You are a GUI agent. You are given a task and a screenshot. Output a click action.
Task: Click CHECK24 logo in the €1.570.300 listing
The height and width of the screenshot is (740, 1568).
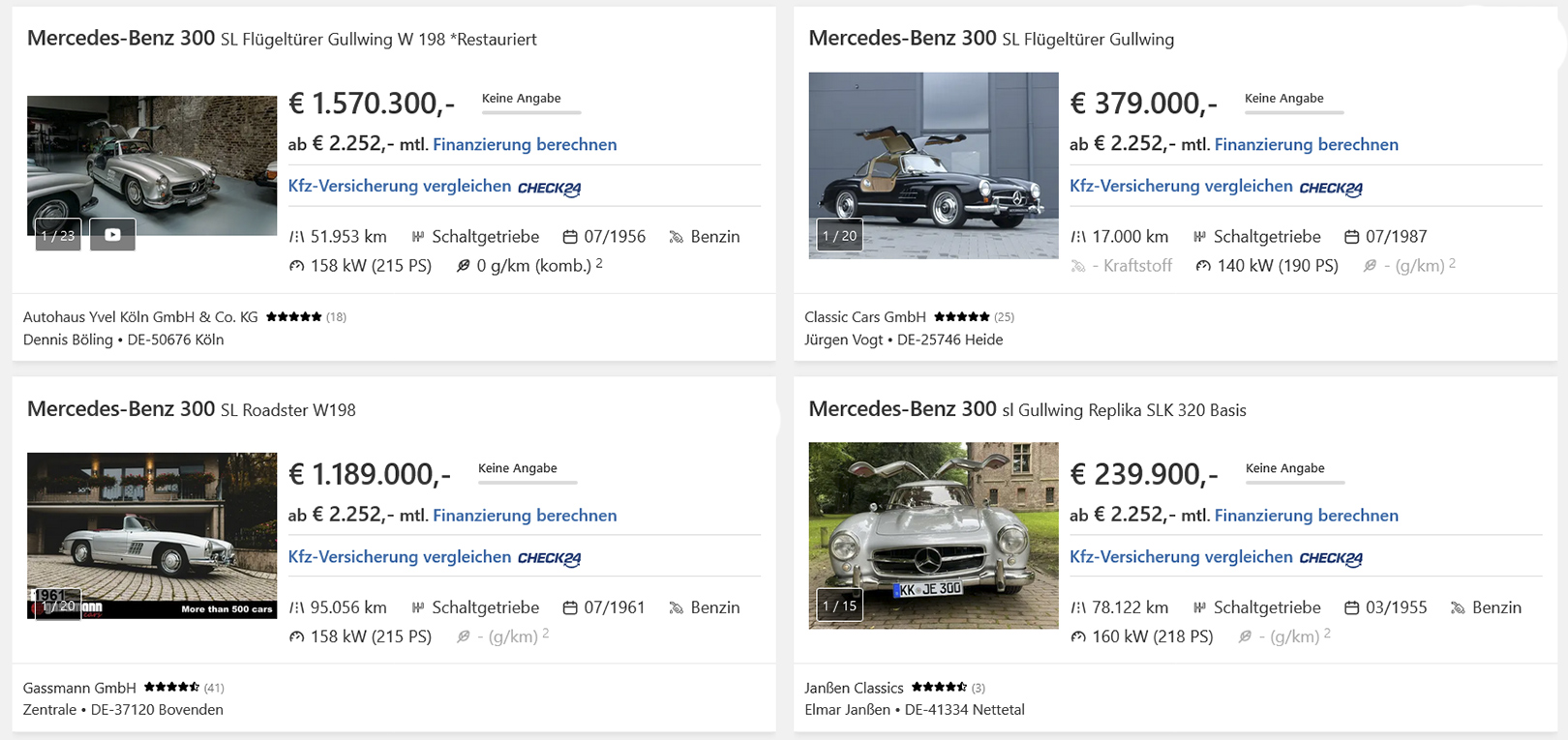click(x=549, y=188)
